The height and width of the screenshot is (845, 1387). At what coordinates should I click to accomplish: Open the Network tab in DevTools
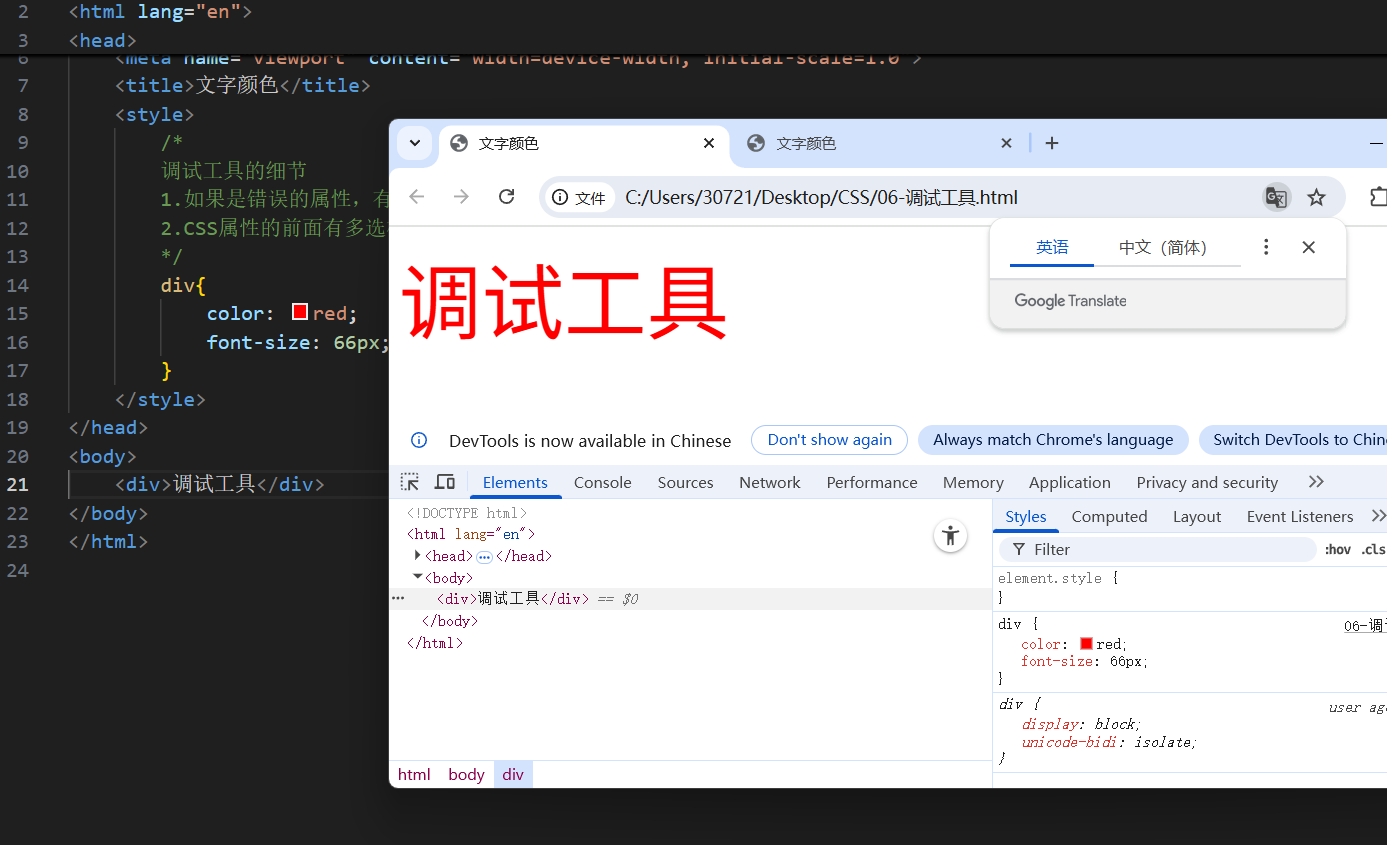pyautogui.click(x=770, y=482)
